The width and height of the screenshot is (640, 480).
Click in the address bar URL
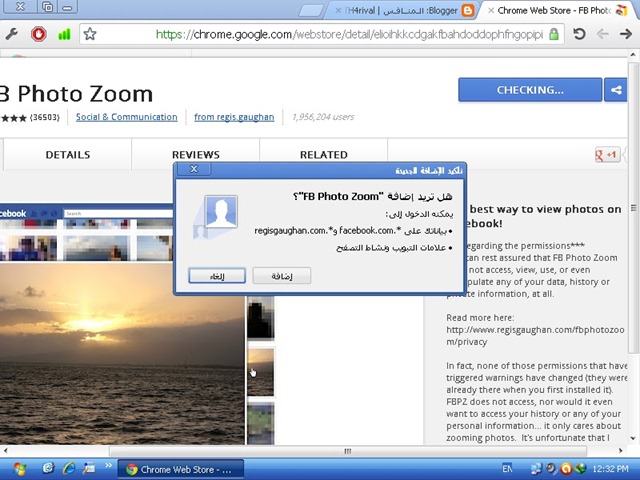click(349, 34)
